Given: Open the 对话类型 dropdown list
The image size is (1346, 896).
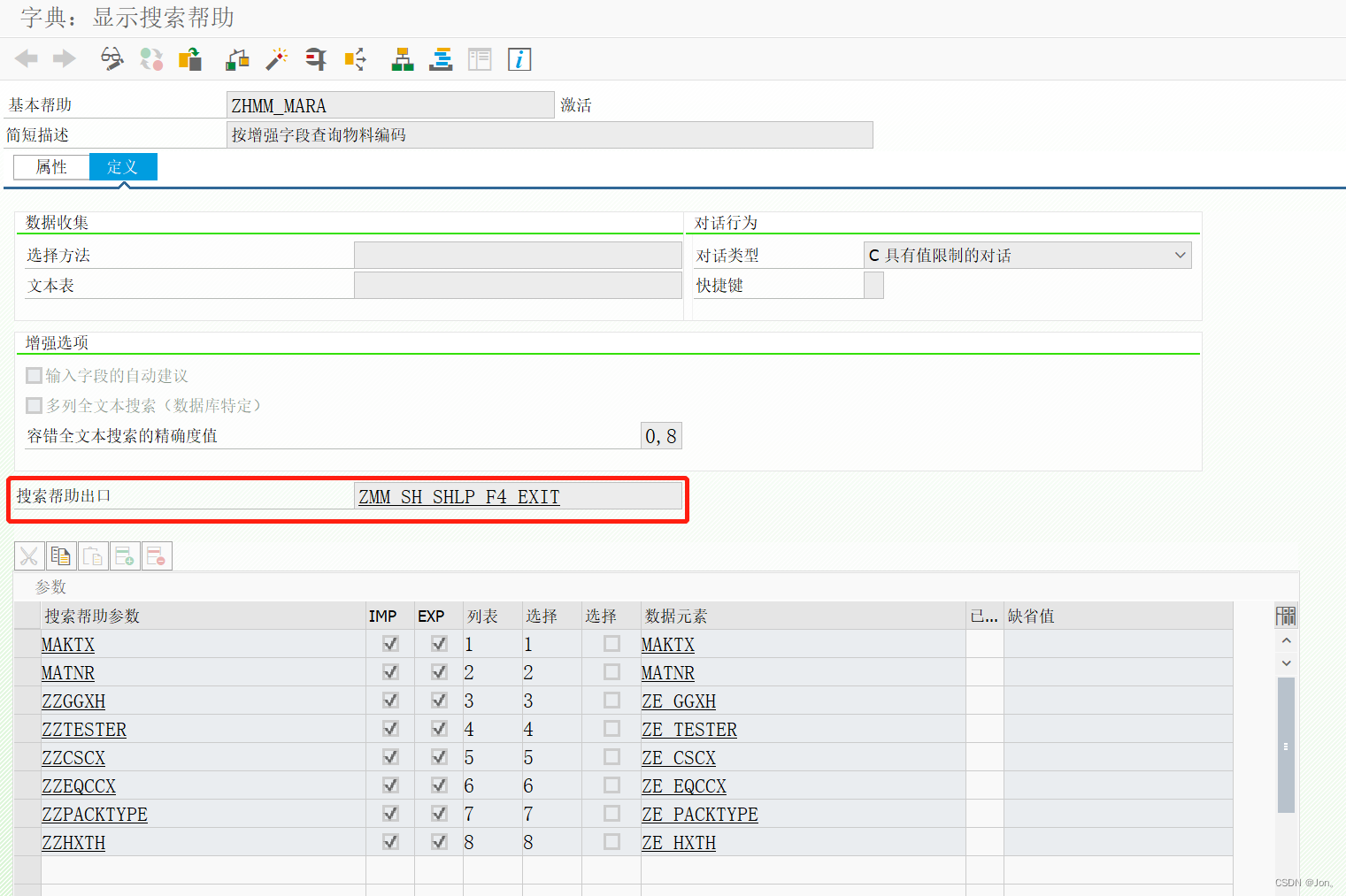Looking at the screenshot, I should click(x=1181, y=255).
